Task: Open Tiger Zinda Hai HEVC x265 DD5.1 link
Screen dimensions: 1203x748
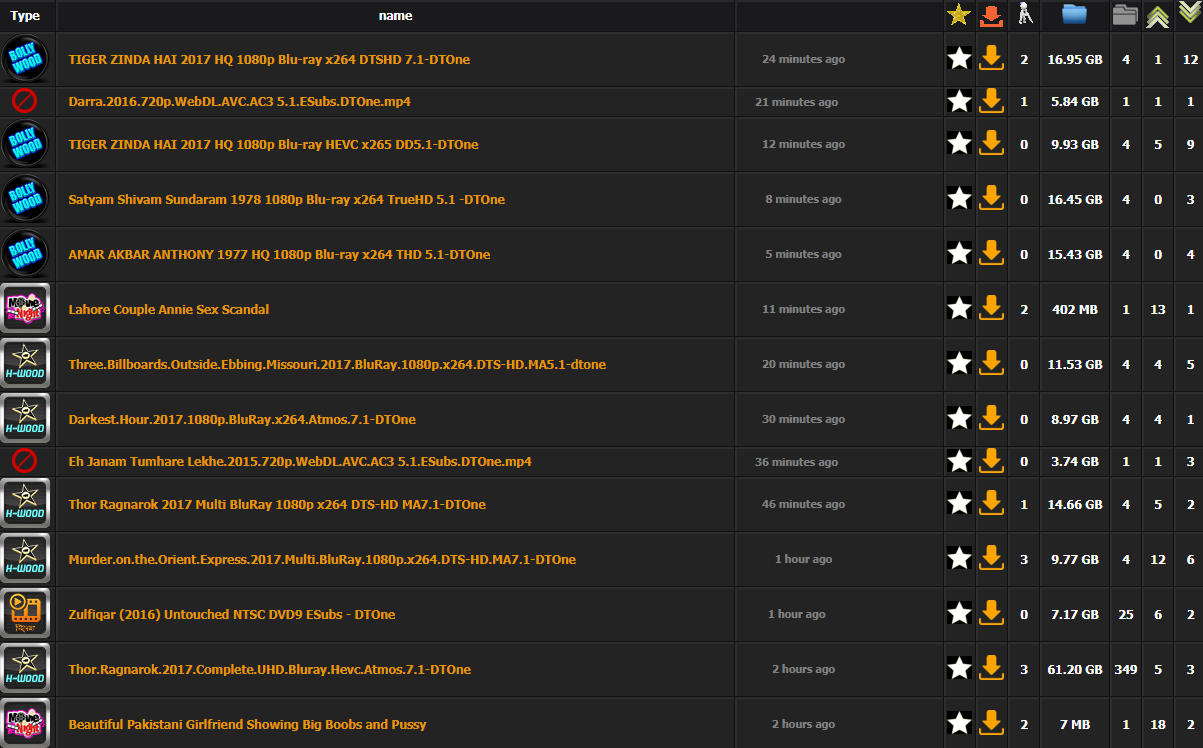Action: point(273,144)
